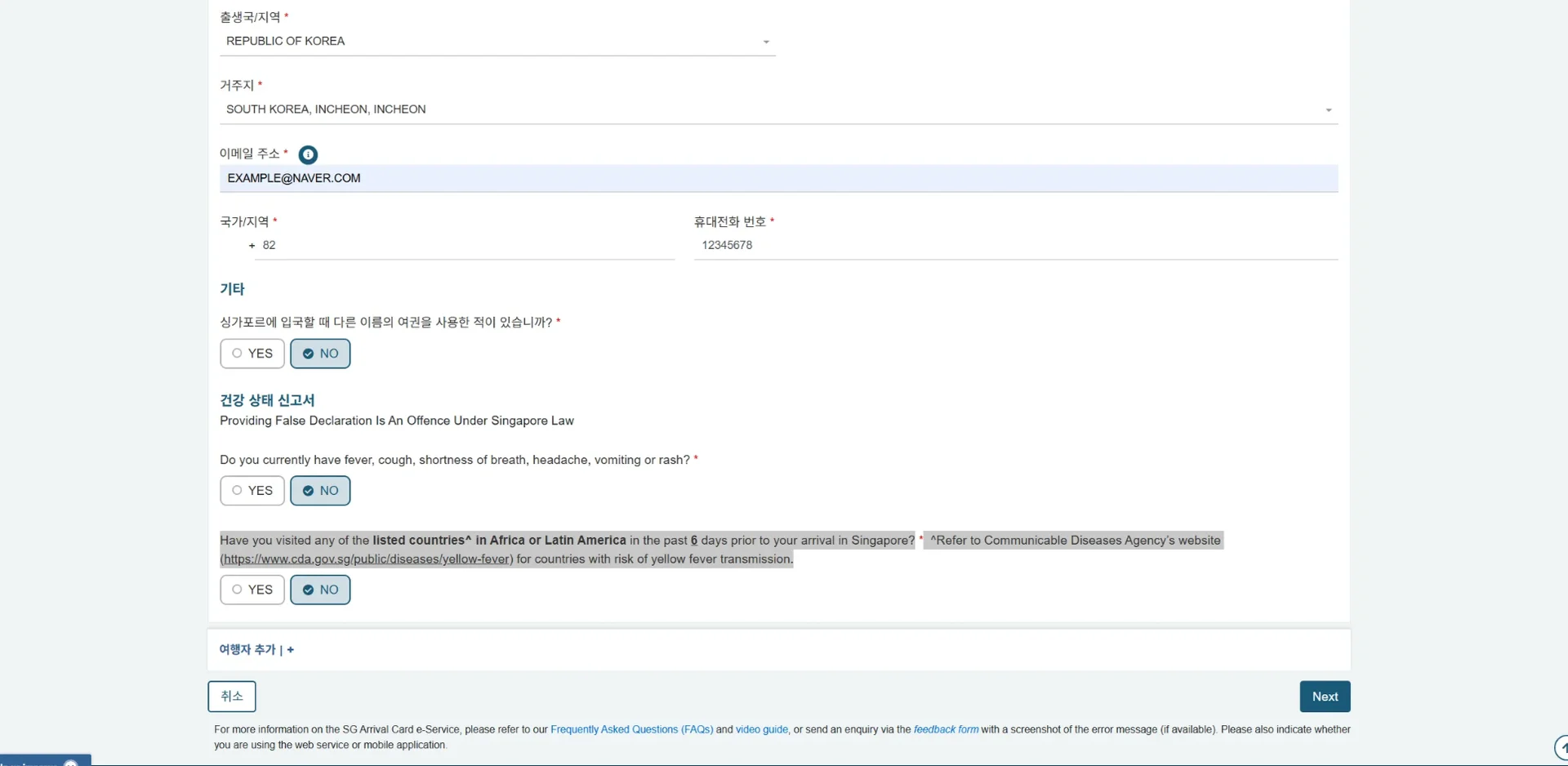Screen dimensions: 1568x766
Task: Select NO for different-name passport question
Action: (320, 354)
